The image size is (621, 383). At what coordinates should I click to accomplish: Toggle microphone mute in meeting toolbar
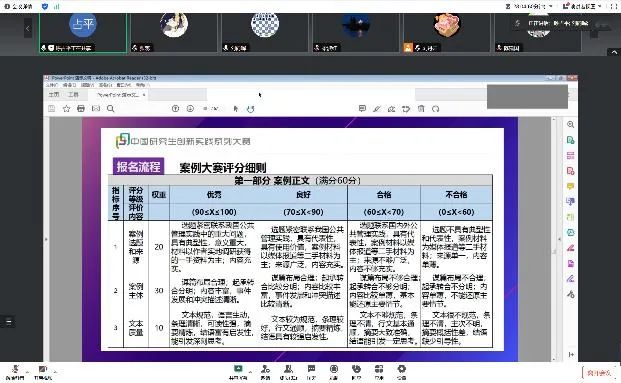point(15,372)
